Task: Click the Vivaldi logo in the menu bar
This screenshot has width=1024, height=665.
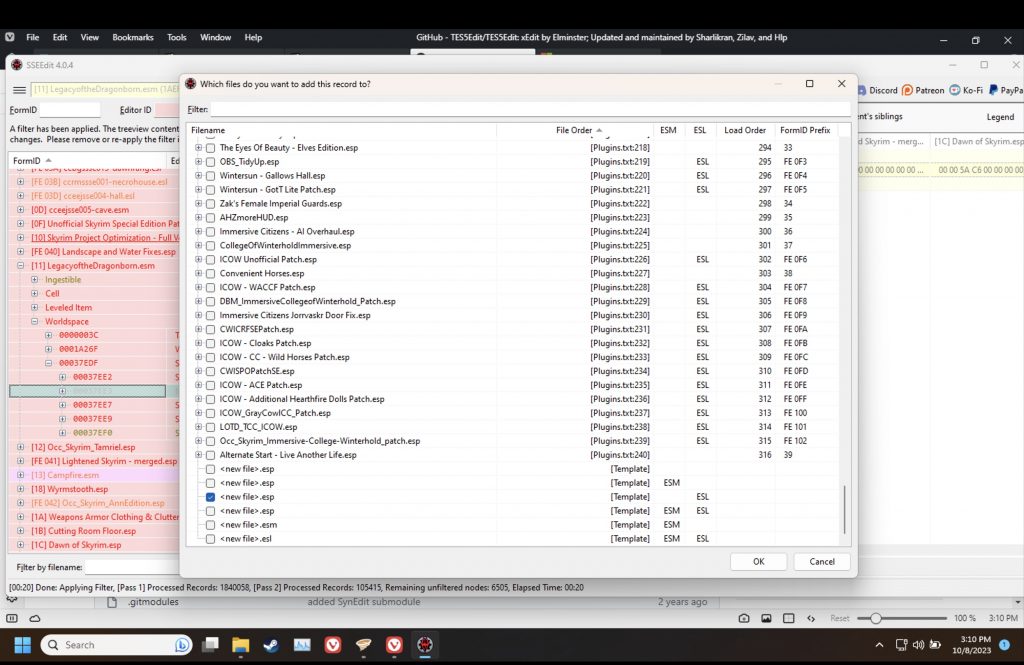Action: pos(10,37)
